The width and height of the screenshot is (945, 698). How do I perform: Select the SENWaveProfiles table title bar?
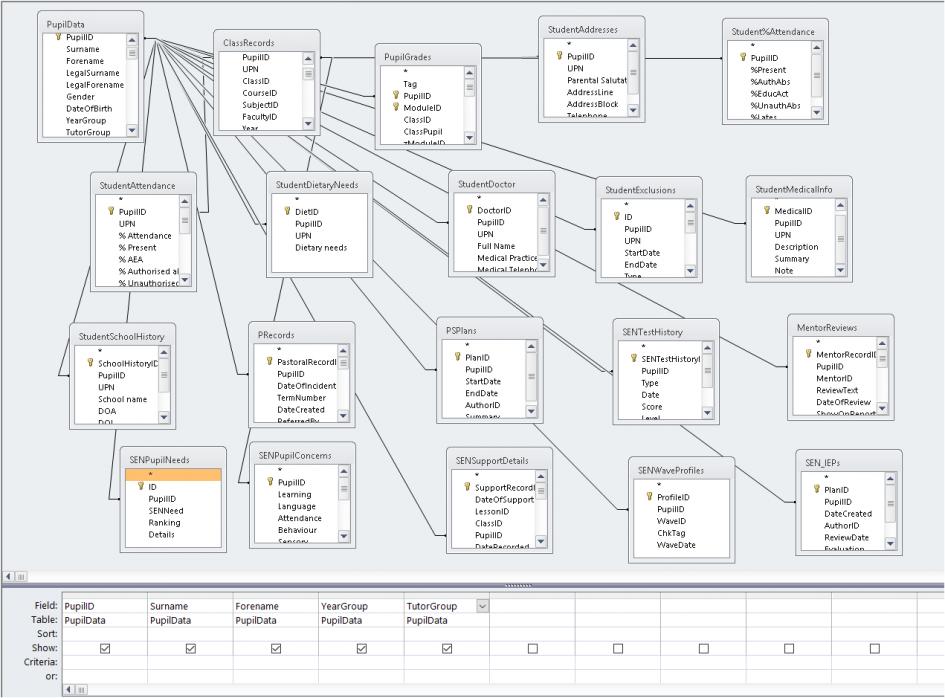(x=681, y=470)
